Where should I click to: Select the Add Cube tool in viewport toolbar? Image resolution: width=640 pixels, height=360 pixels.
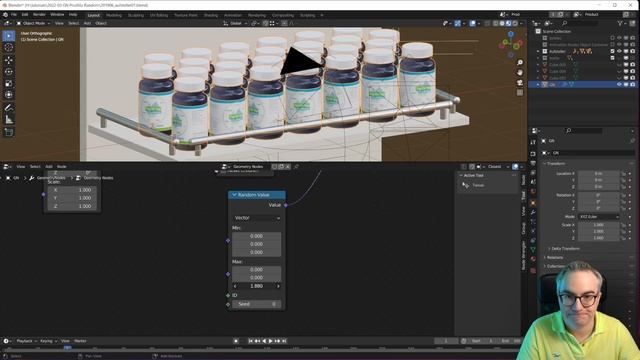click(9, 132)
